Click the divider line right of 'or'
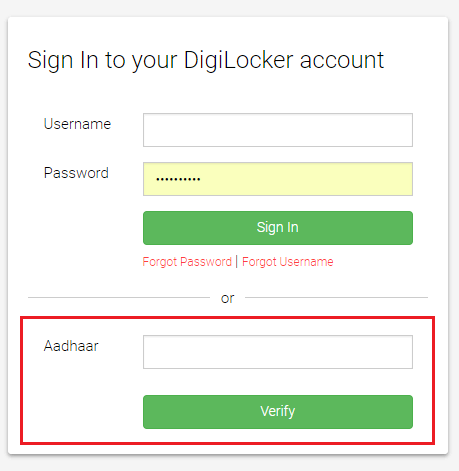 [336, 297]
